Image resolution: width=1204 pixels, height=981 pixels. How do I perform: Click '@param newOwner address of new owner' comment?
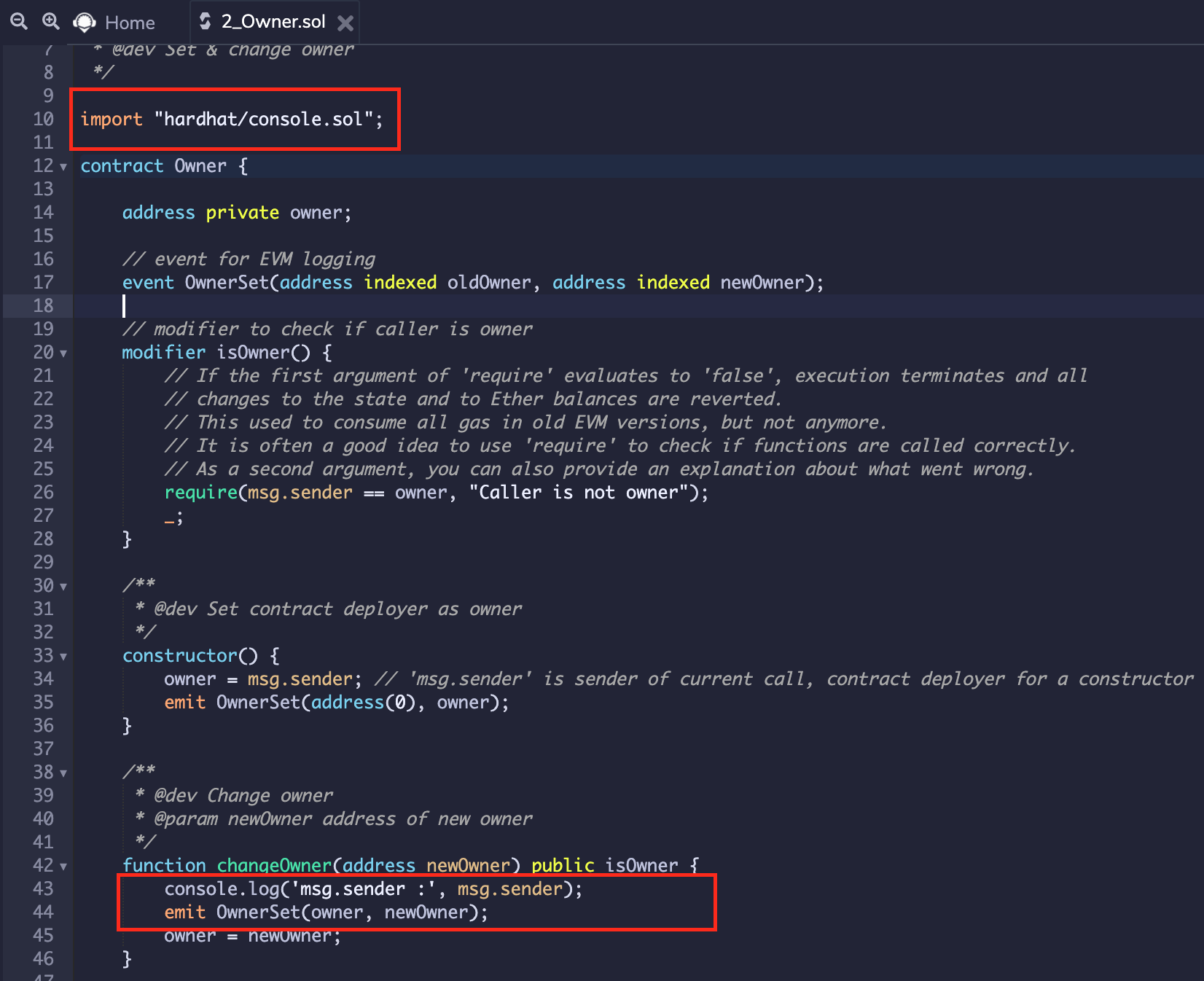tap(343, 818)
